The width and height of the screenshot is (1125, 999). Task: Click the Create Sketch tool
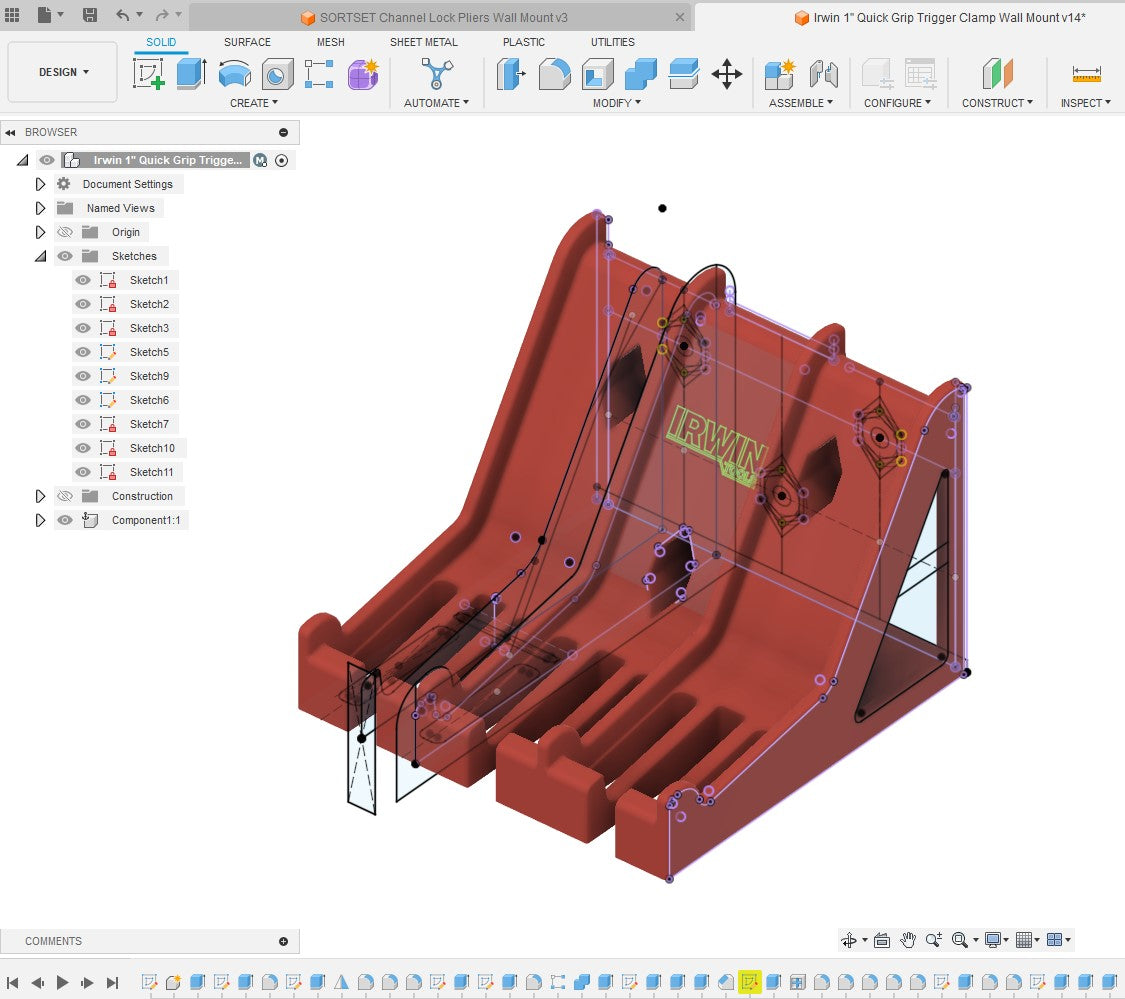point(148,74)
